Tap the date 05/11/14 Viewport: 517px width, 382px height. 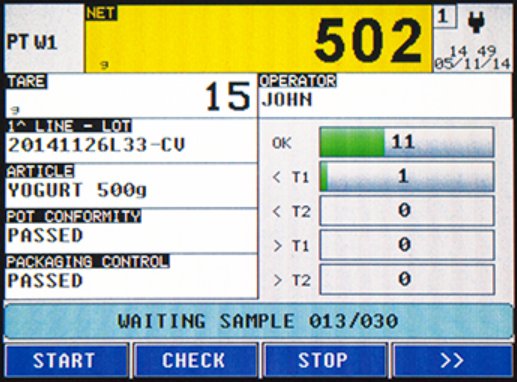point(473,64)
